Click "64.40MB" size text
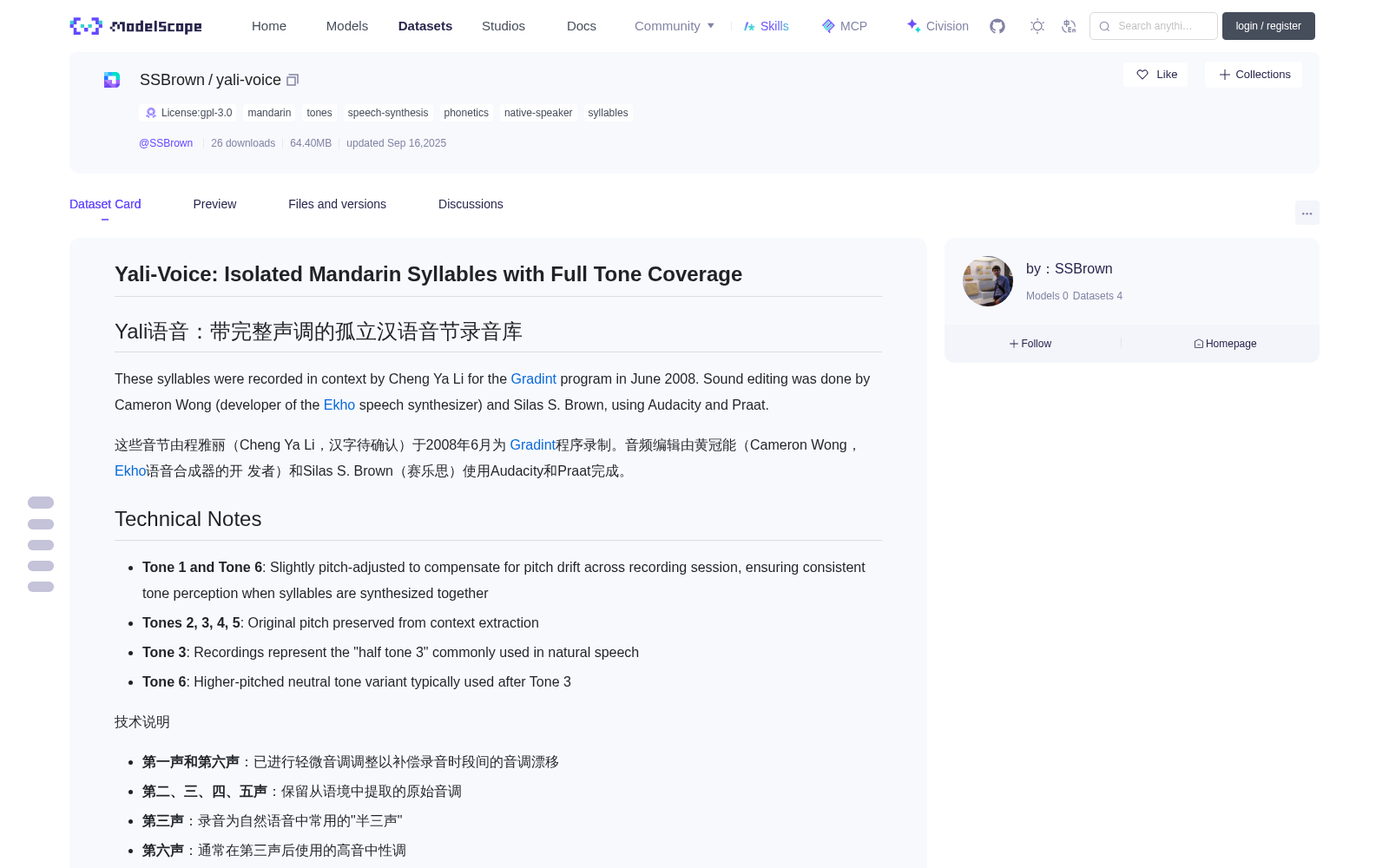Image resolution: width=1389 pixels, height=868 pixels. click(x=311, y=143)
